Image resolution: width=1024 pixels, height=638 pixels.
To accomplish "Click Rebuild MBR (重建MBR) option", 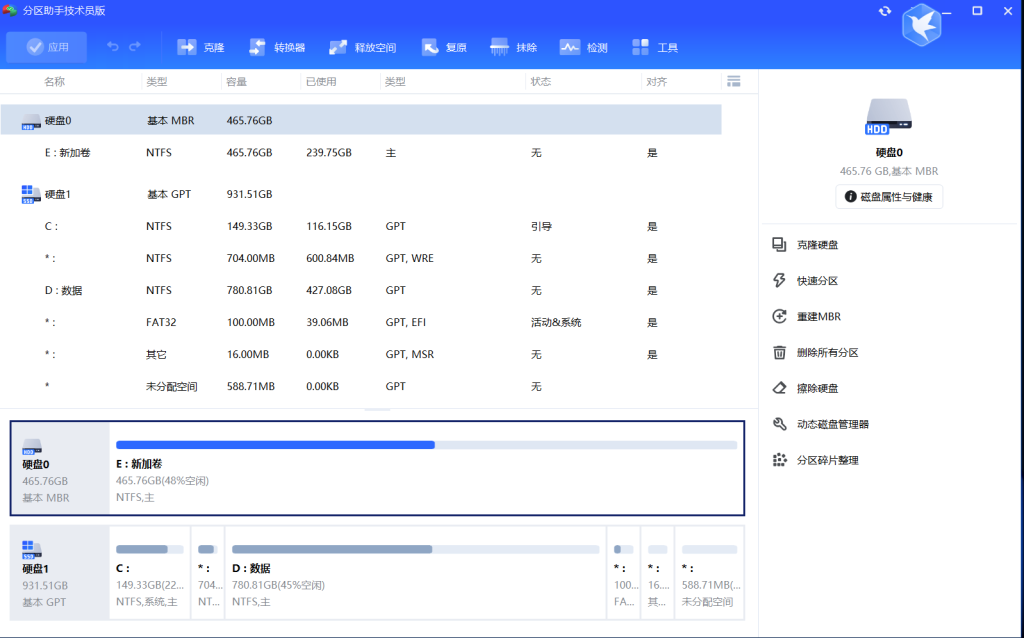I will (818, 317).
